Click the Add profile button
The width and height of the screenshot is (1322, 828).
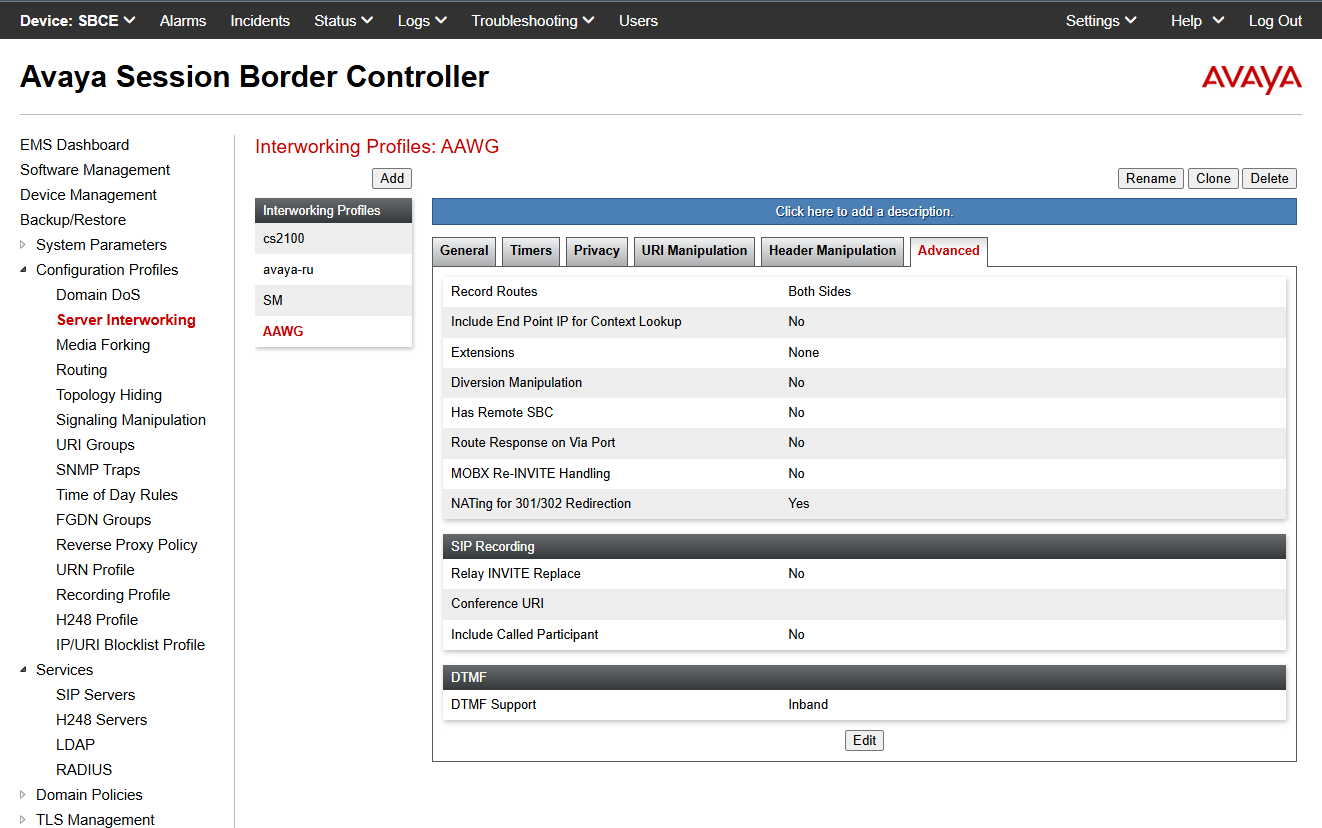(392, 178)
